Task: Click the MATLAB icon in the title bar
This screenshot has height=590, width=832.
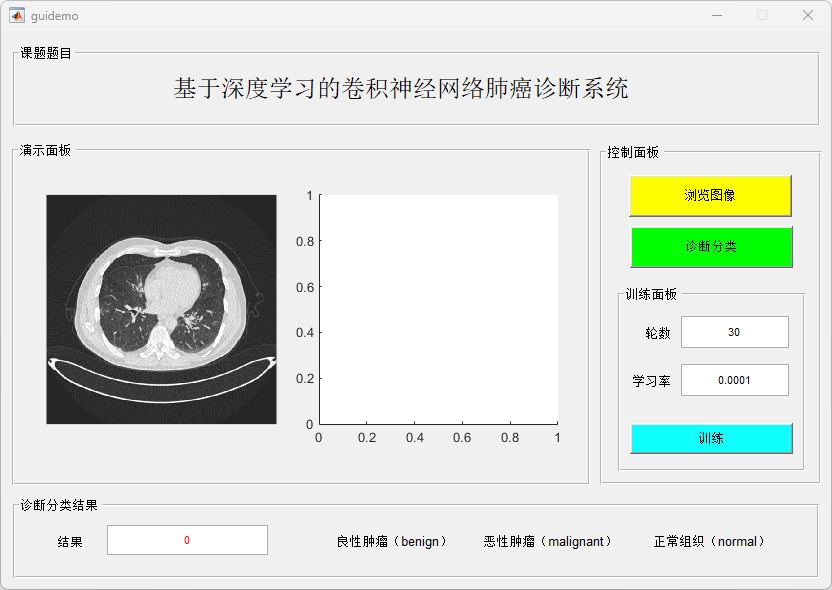Action: pos(17,15)
